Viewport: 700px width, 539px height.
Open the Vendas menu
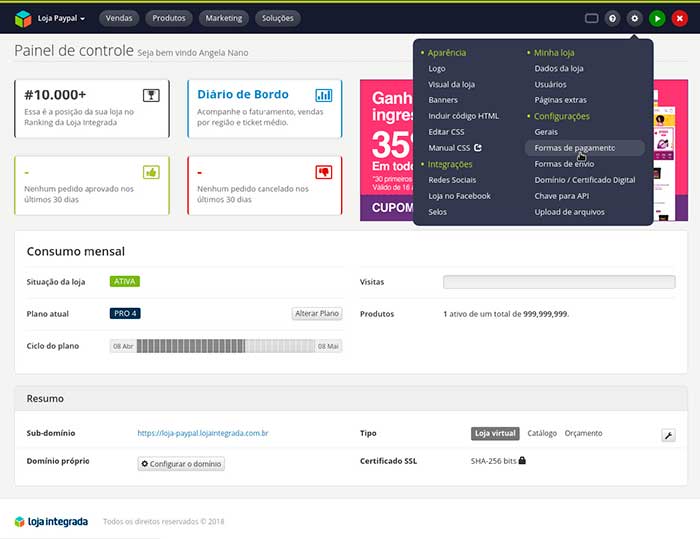coord(119,18)
